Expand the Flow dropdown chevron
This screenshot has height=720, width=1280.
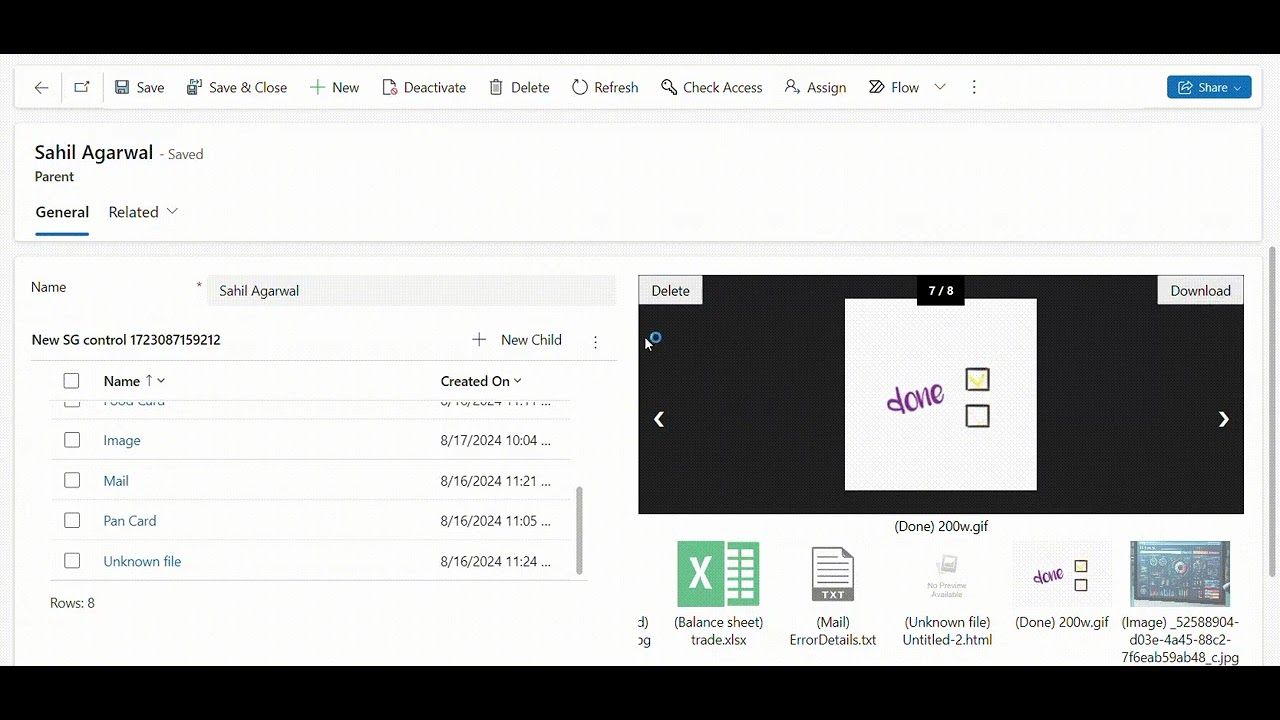pyautogui.click(x=940, y=88)
